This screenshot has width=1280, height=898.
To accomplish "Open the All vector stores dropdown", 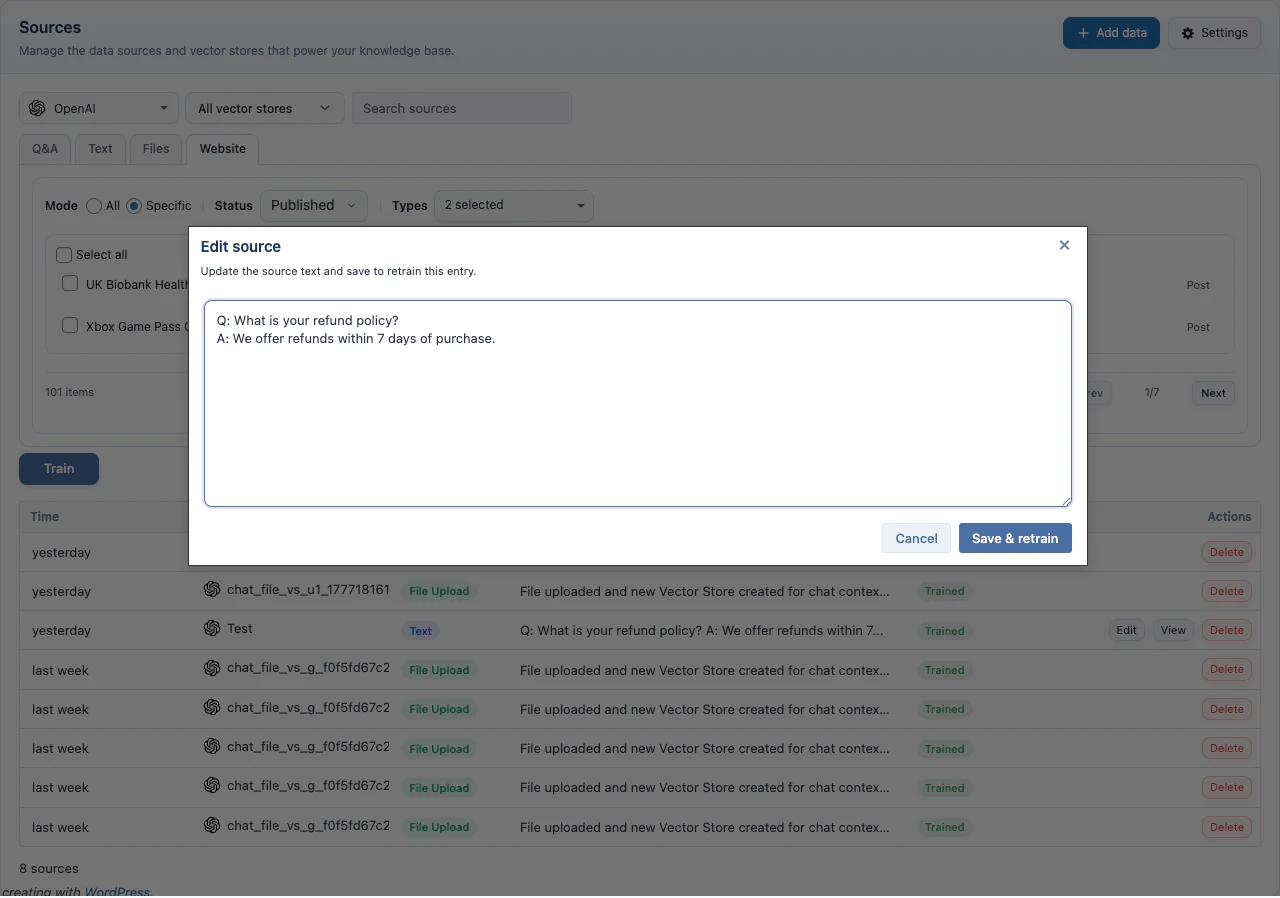I will (264, 108).
